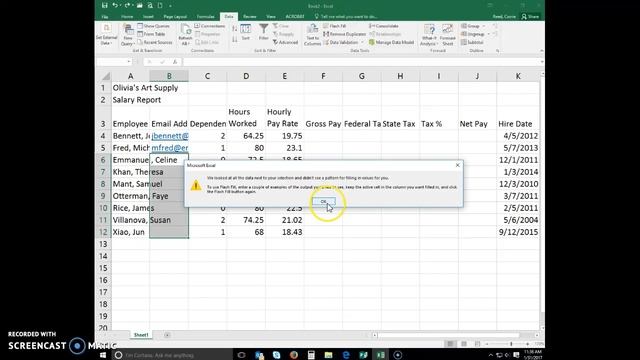Screen dimensions: 640x360
Task: Click Tell me what you want to do box
Action: [x=345, y=17]
